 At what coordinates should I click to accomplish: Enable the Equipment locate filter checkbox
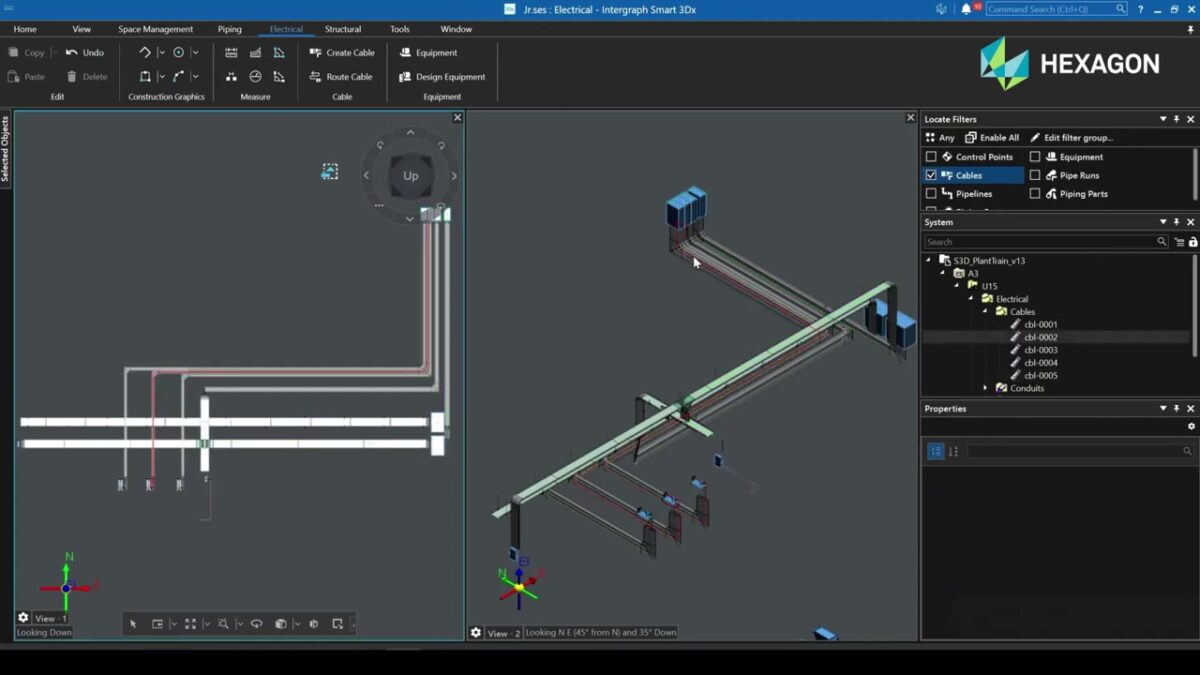(x=1035, y=157)
